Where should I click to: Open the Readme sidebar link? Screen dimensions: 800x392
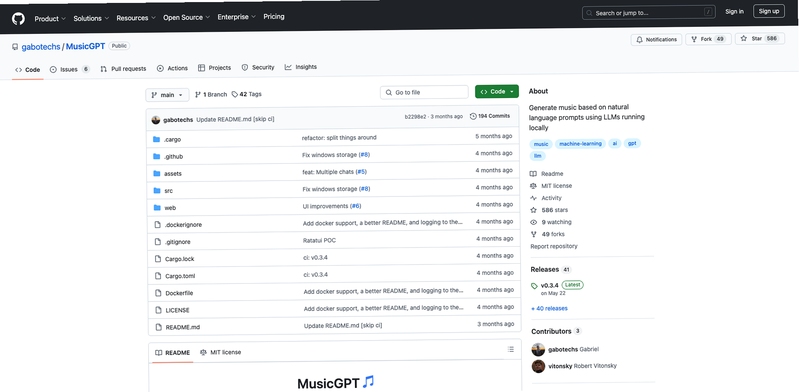547,174
